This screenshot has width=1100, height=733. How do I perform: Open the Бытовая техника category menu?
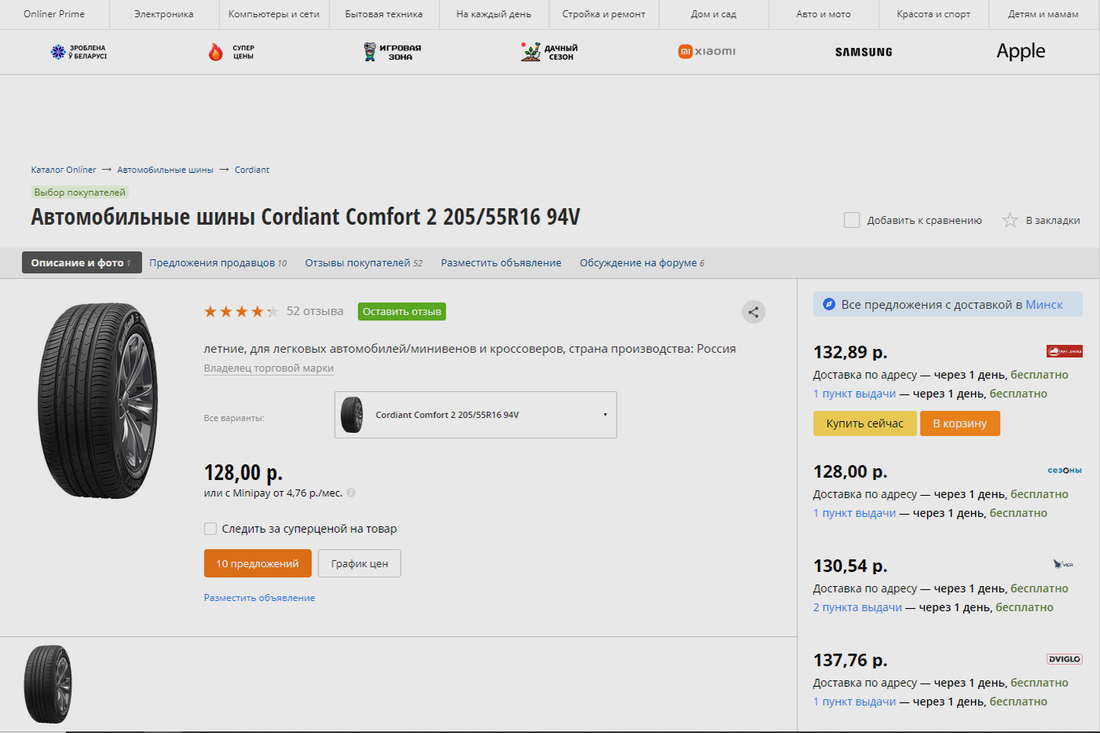point(384,14)
